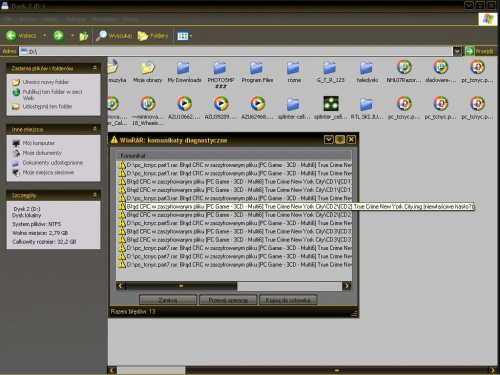Open the Views icon button
The height and width of the screenshot is (375, 500).
tap(183, 36)
